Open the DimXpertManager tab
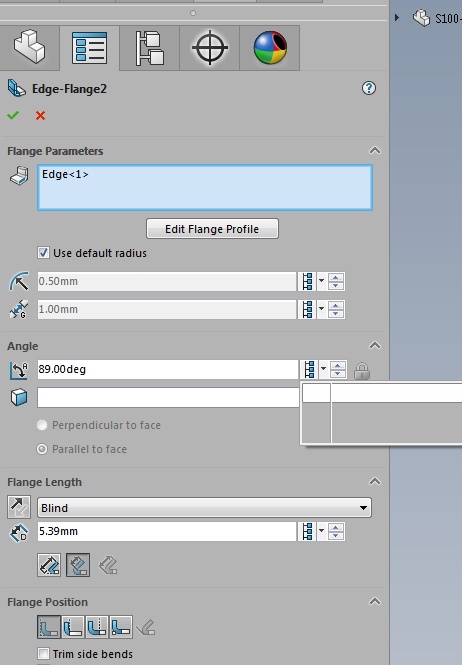This screenshot has height=665, width=462. pyautogui.click(x=210, y=48)
